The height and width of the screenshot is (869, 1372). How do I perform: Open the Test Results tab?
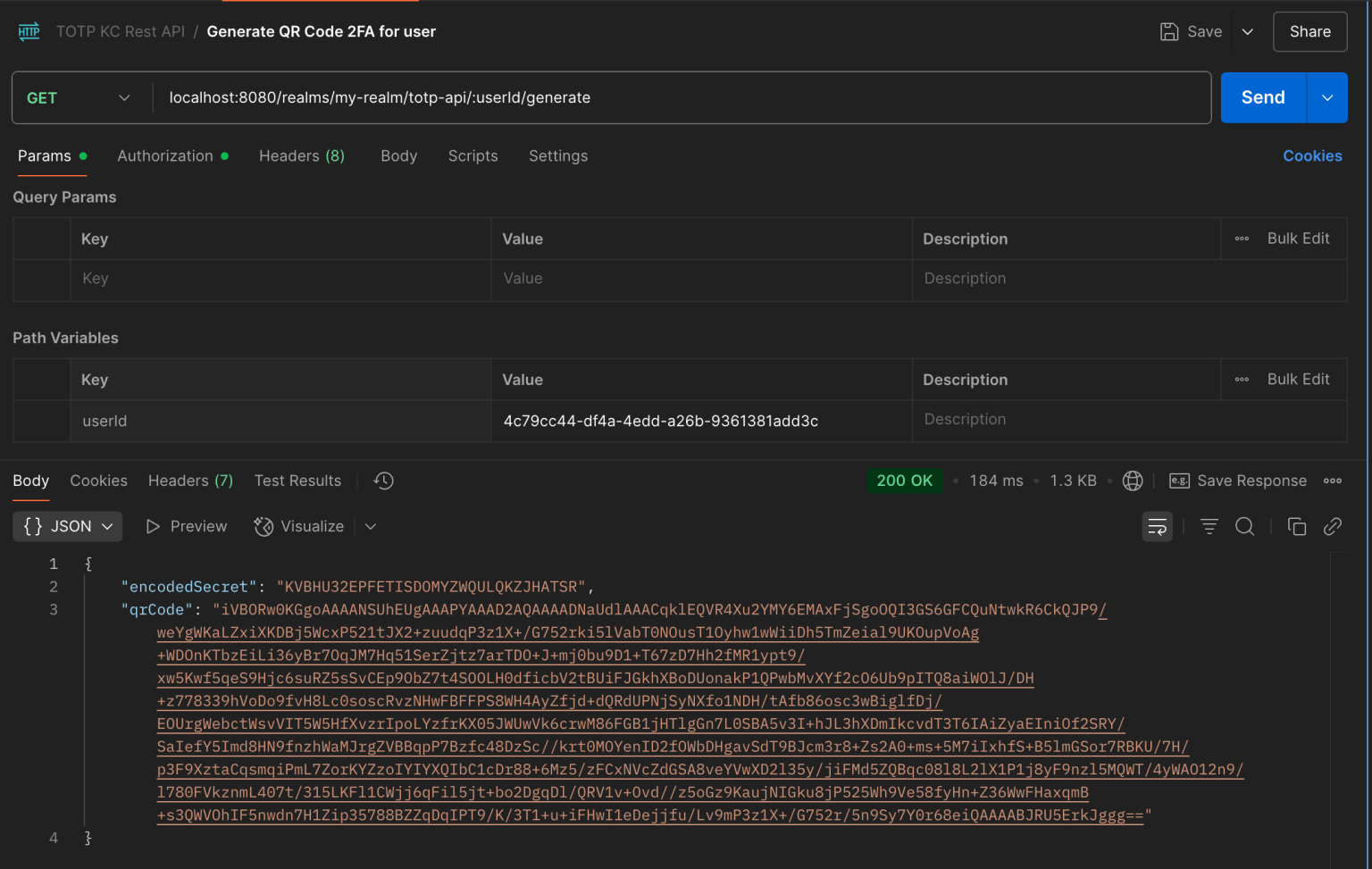(297, 480)
